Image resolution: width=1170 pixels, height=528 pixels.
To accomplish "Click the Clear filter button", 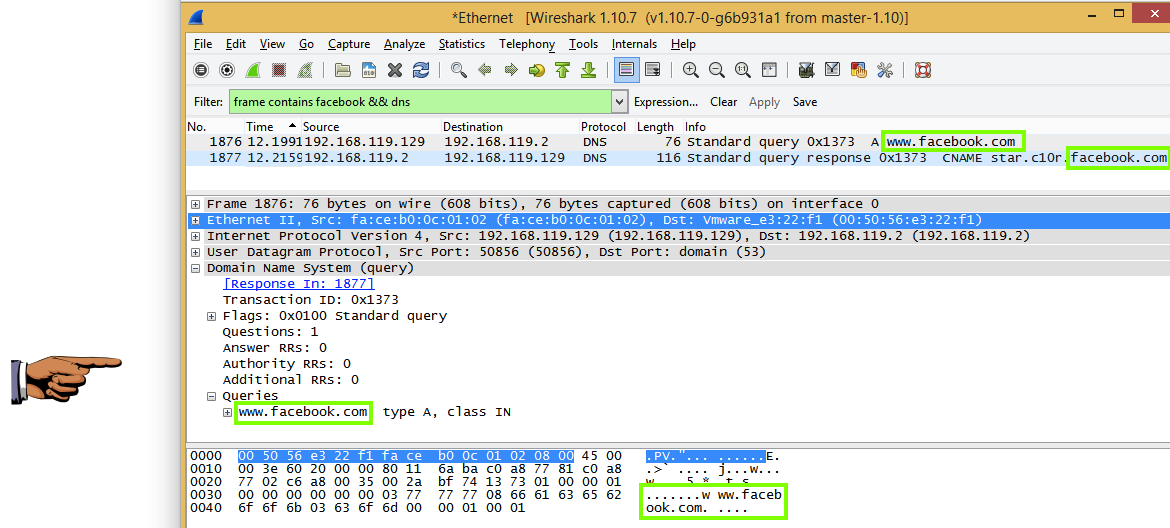I will point(723,102).
